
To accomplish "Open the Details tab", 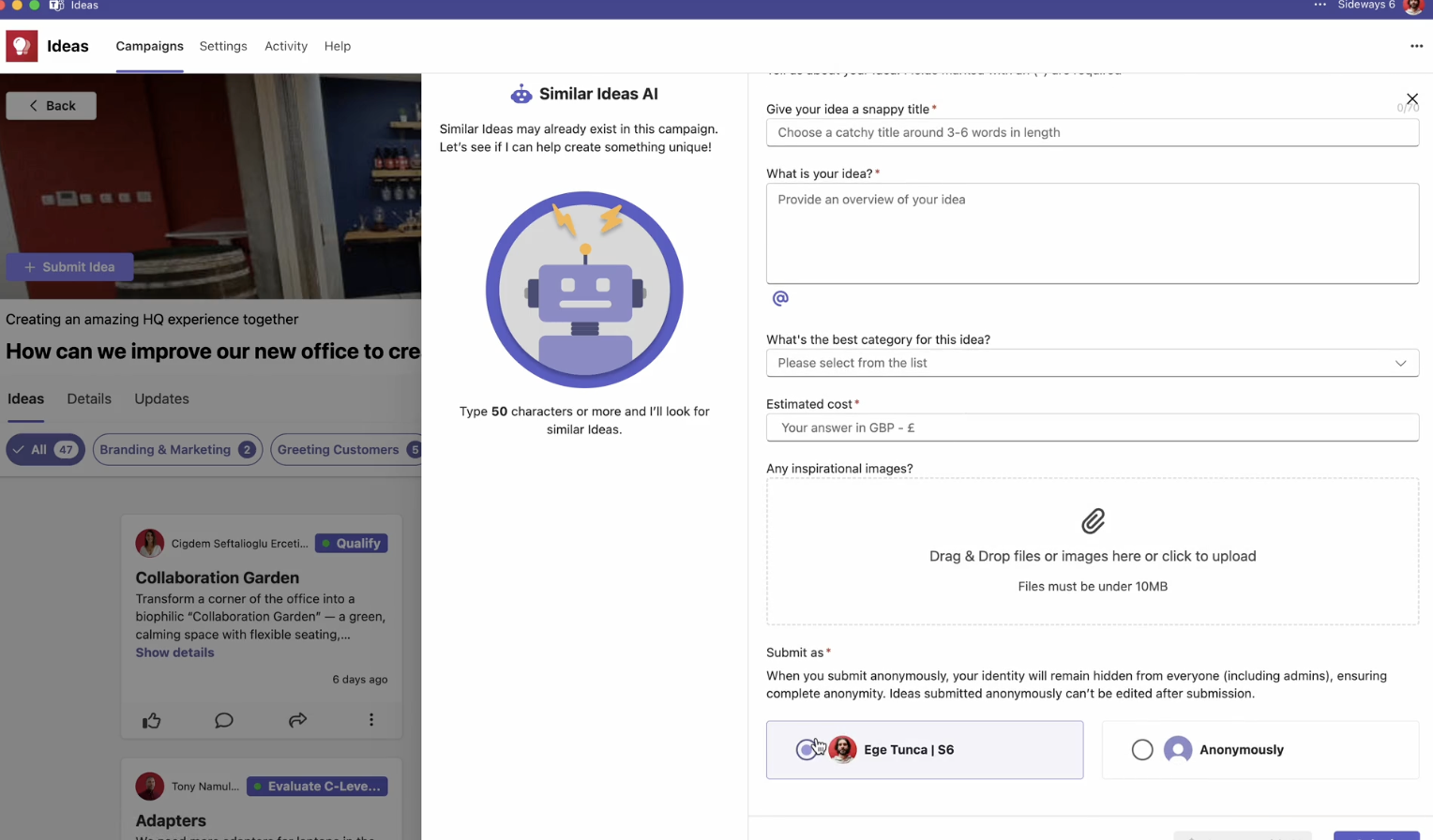I will tap(89, 398).
